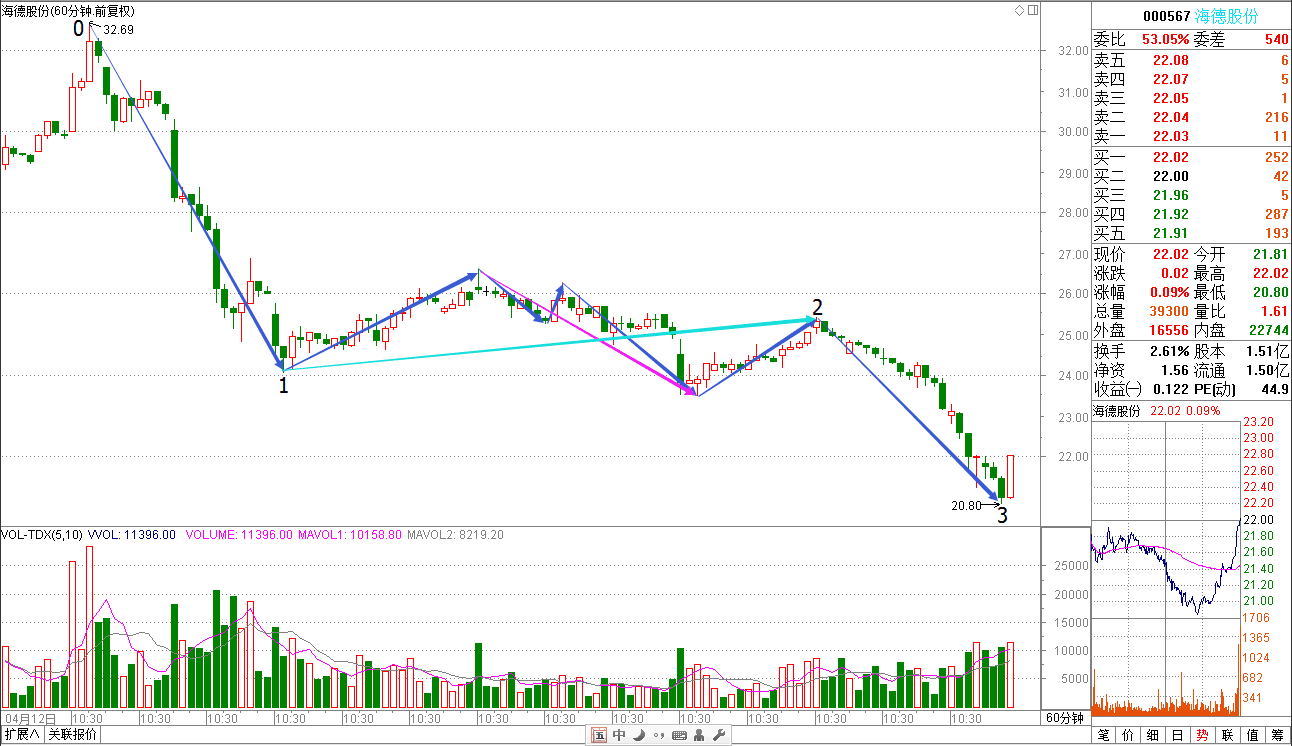
Task: Click the PE(动) 44.9 value
Action: 1275,389
